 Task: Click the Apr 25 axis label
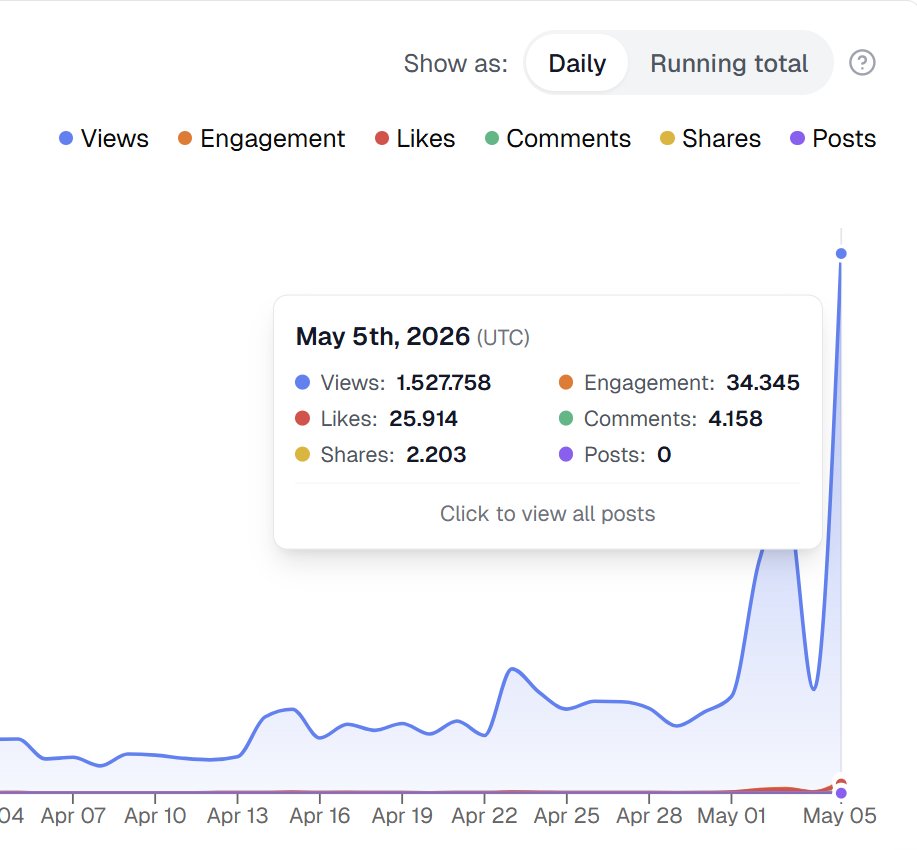pos(567,815)
